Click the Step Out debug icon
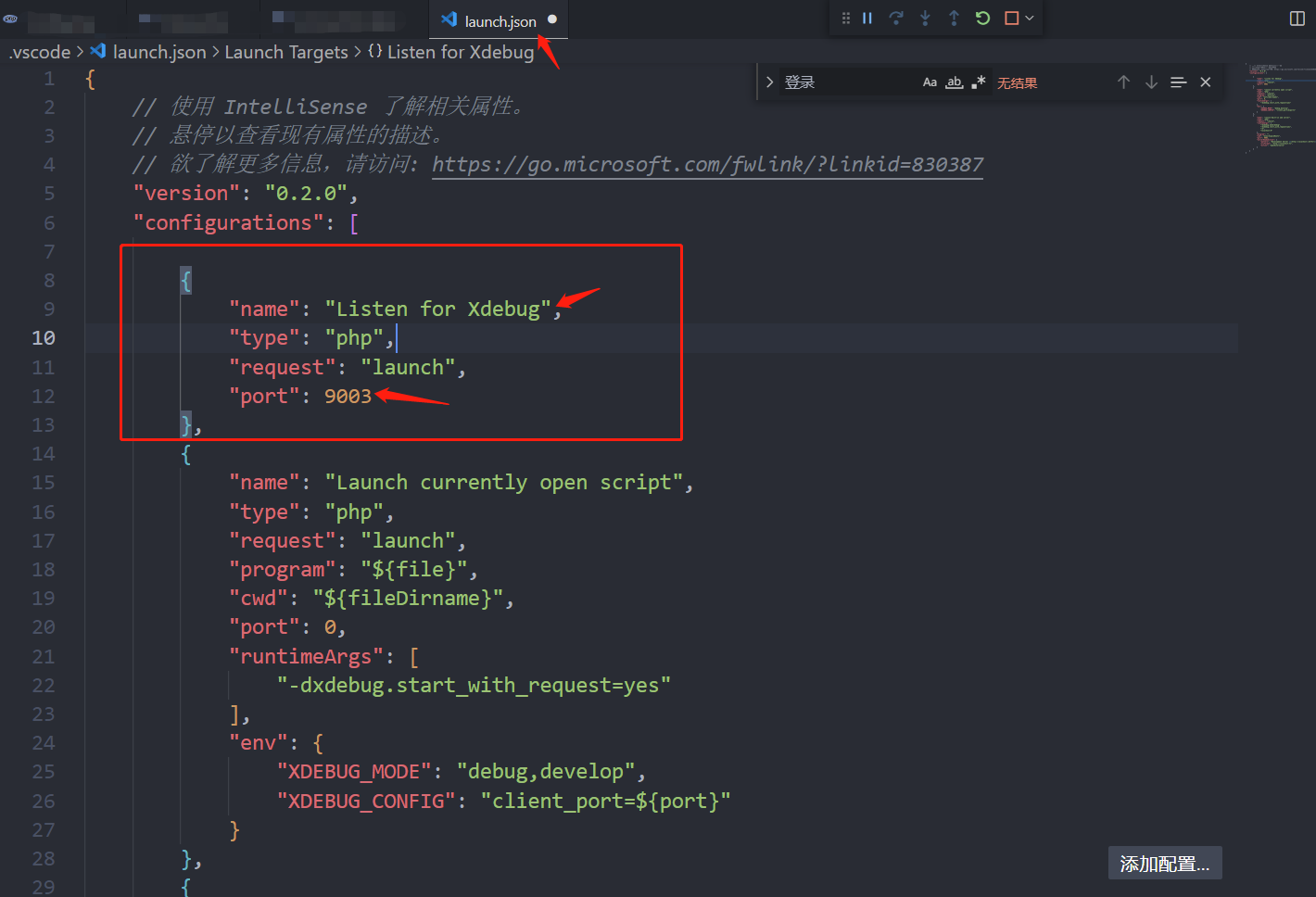The image size is (1316, 897). point(954,18)
